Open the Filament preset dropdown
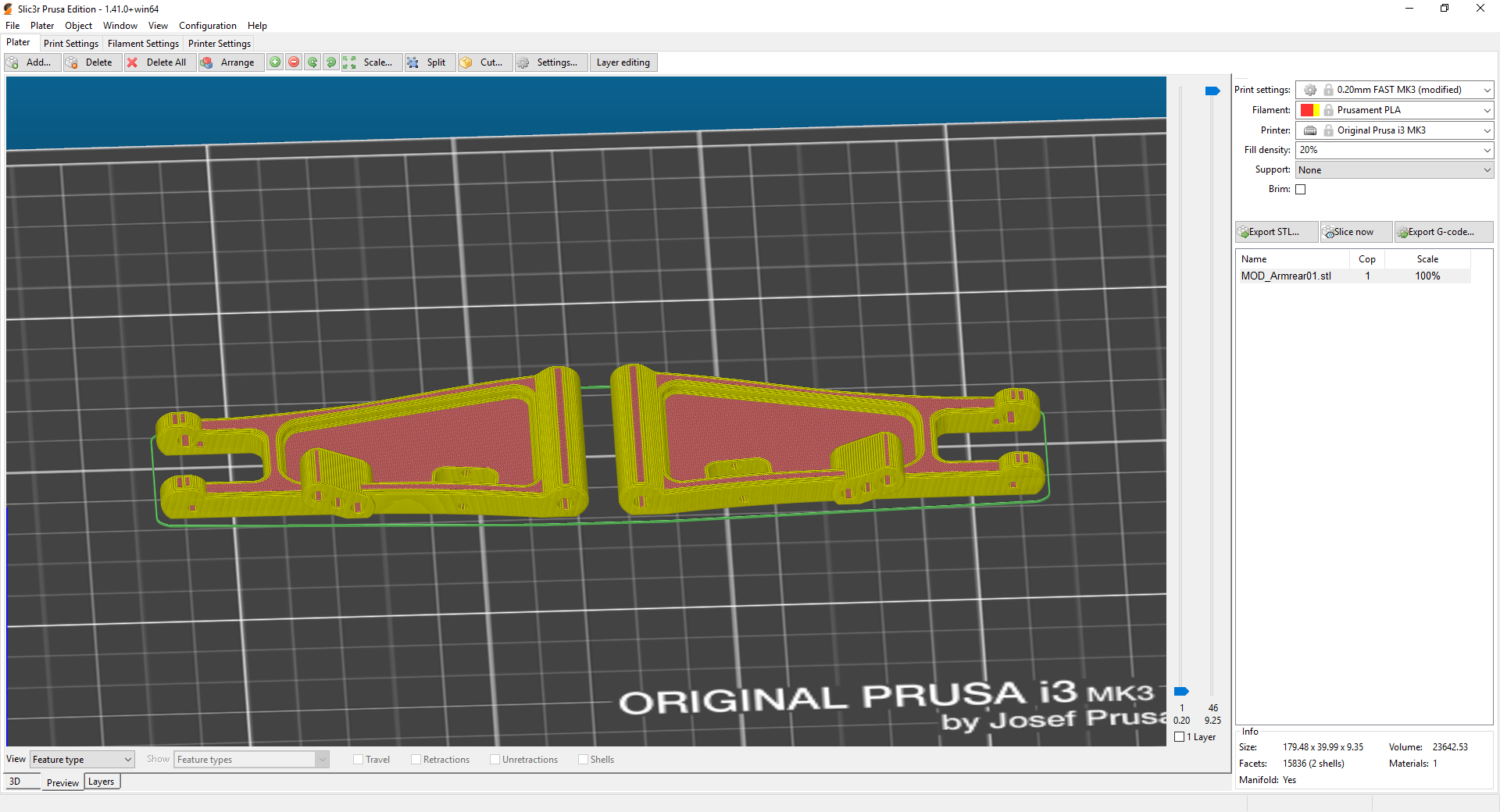 (1395, 110)
